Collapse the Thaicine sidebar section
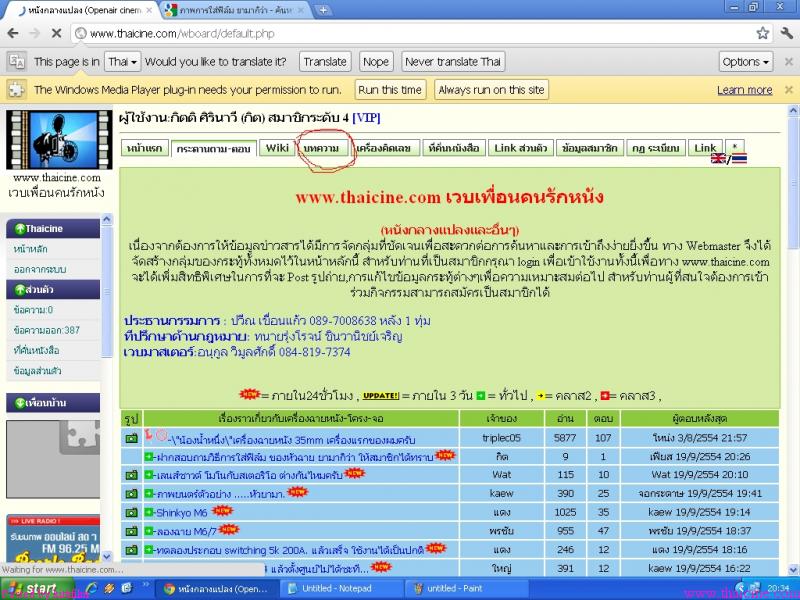This screenshot has width=800, height=600. (x=20, y=229)
